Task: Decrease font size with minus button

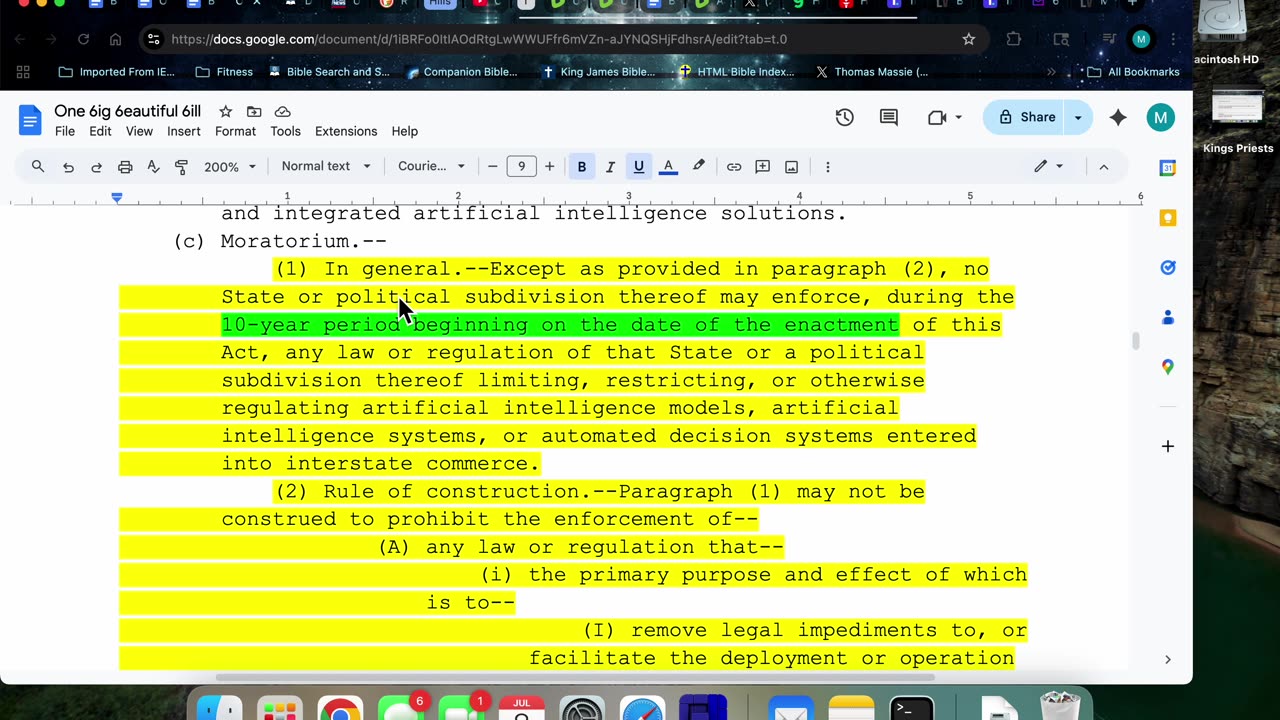Action: point(492,166)
